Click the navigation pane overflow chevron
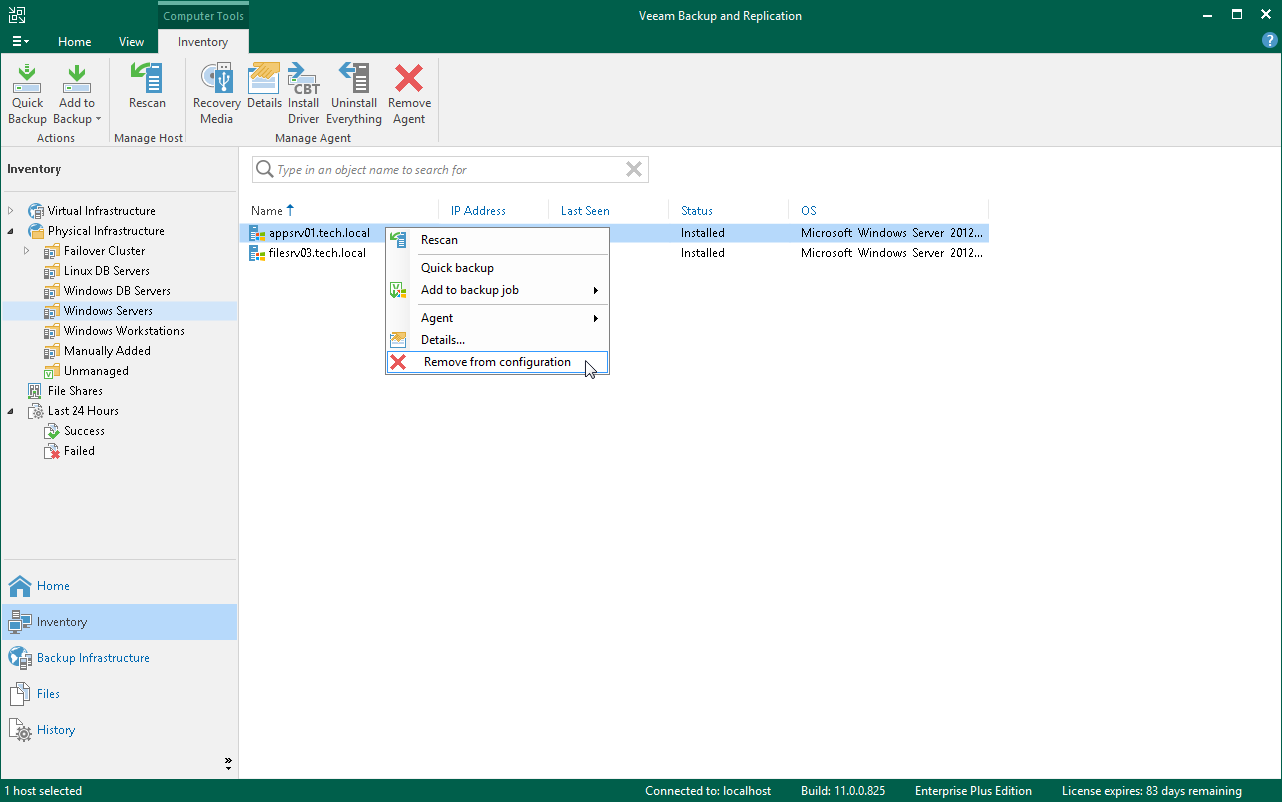This screenshot has height=802, width=1282. [228, 764]
